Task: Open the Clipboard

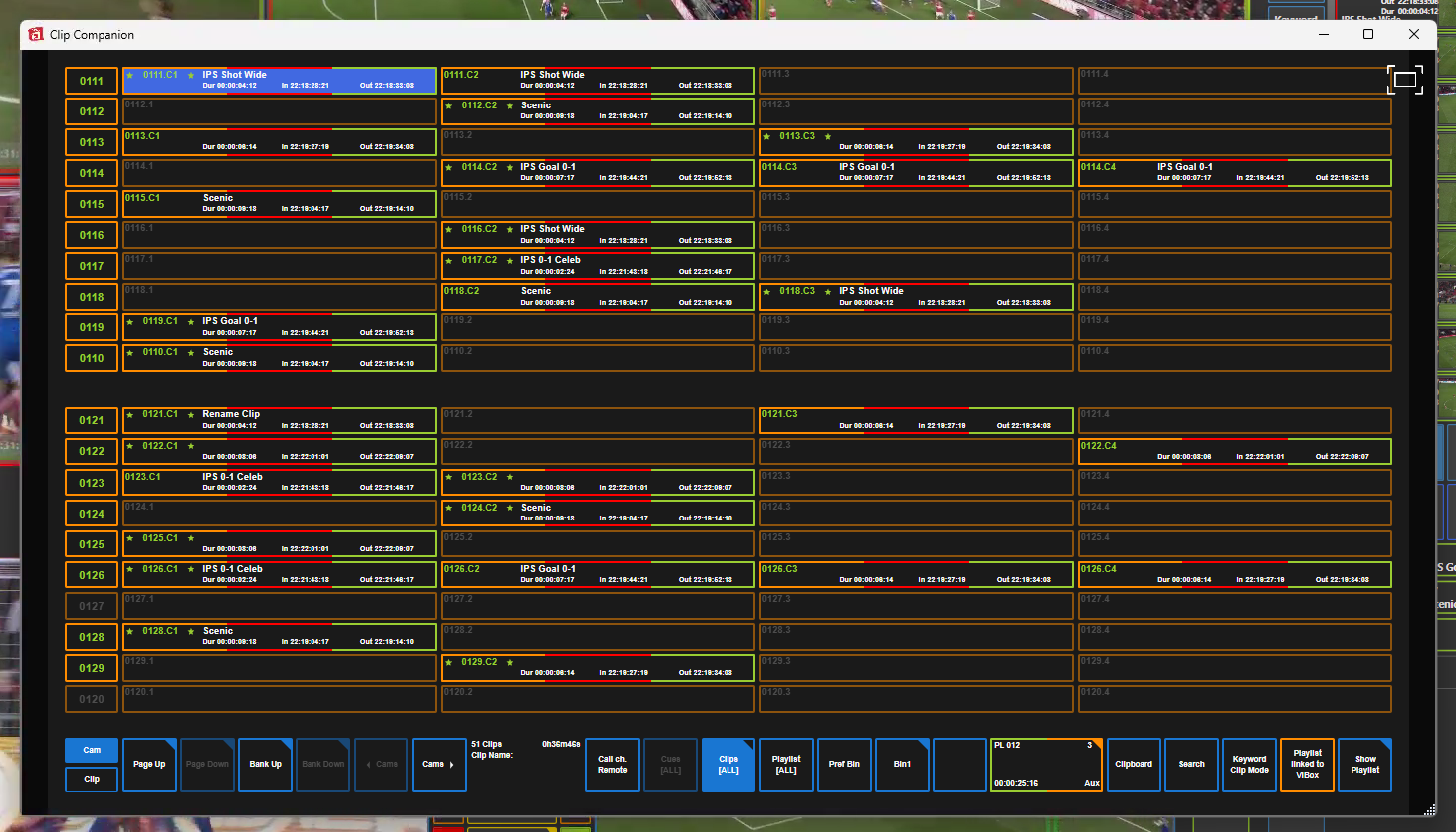Action: 1134,765
